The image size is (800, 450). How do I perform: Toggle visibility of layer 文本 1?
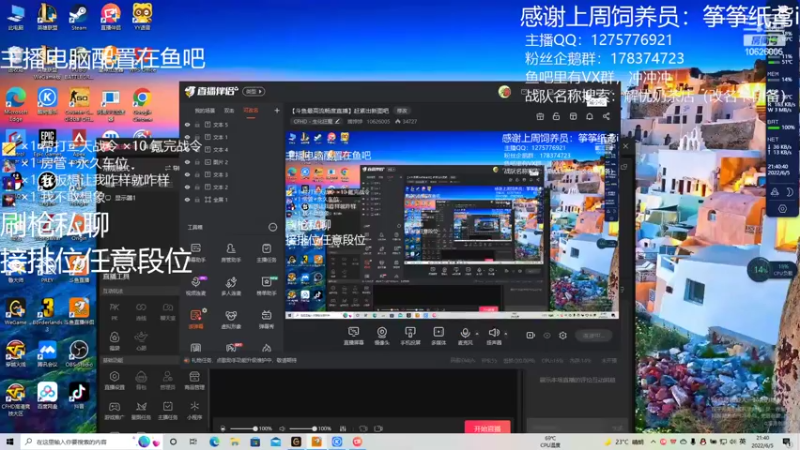click(x=187, y=137)
